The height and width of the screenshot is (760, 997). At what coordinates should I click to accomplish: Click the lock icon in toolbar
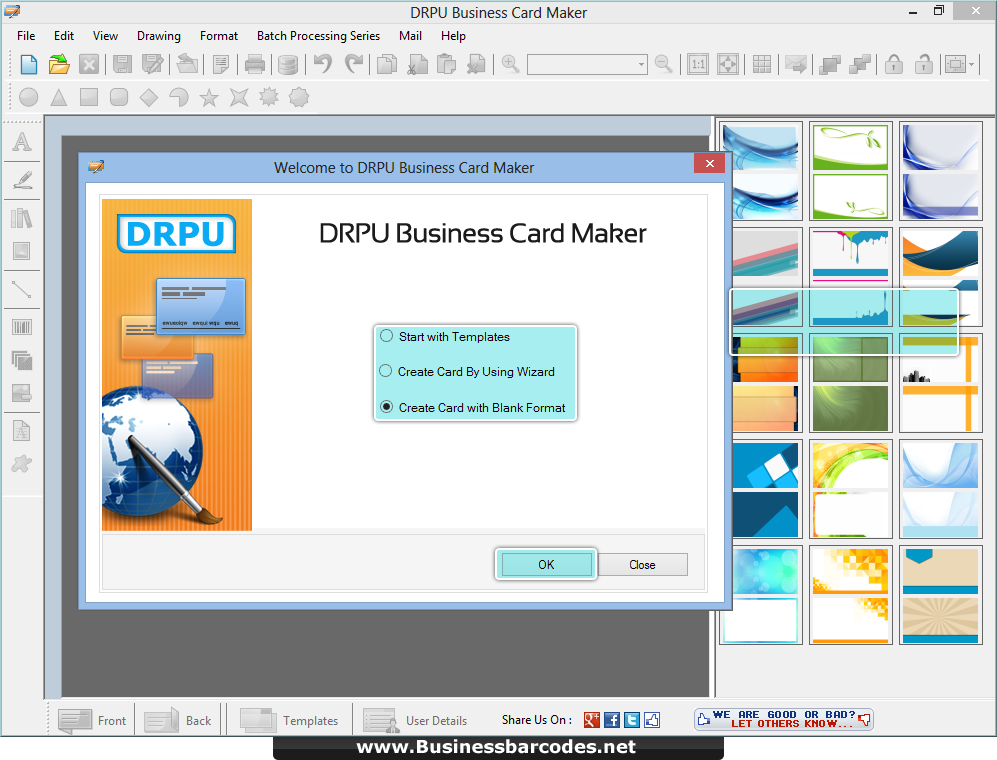tap(893, 64)
